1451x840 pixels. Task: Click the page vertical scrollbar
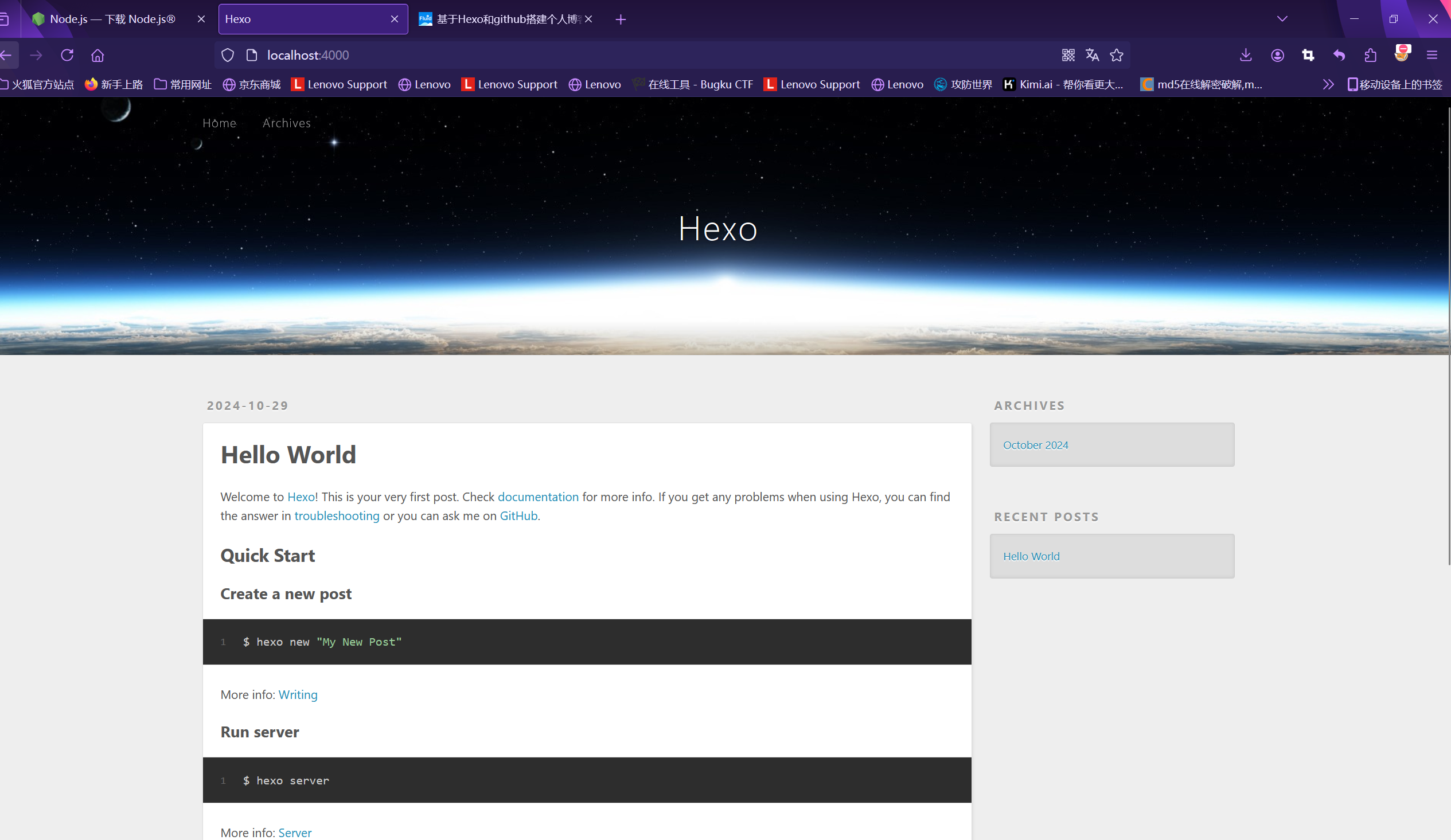[1448, 334]
